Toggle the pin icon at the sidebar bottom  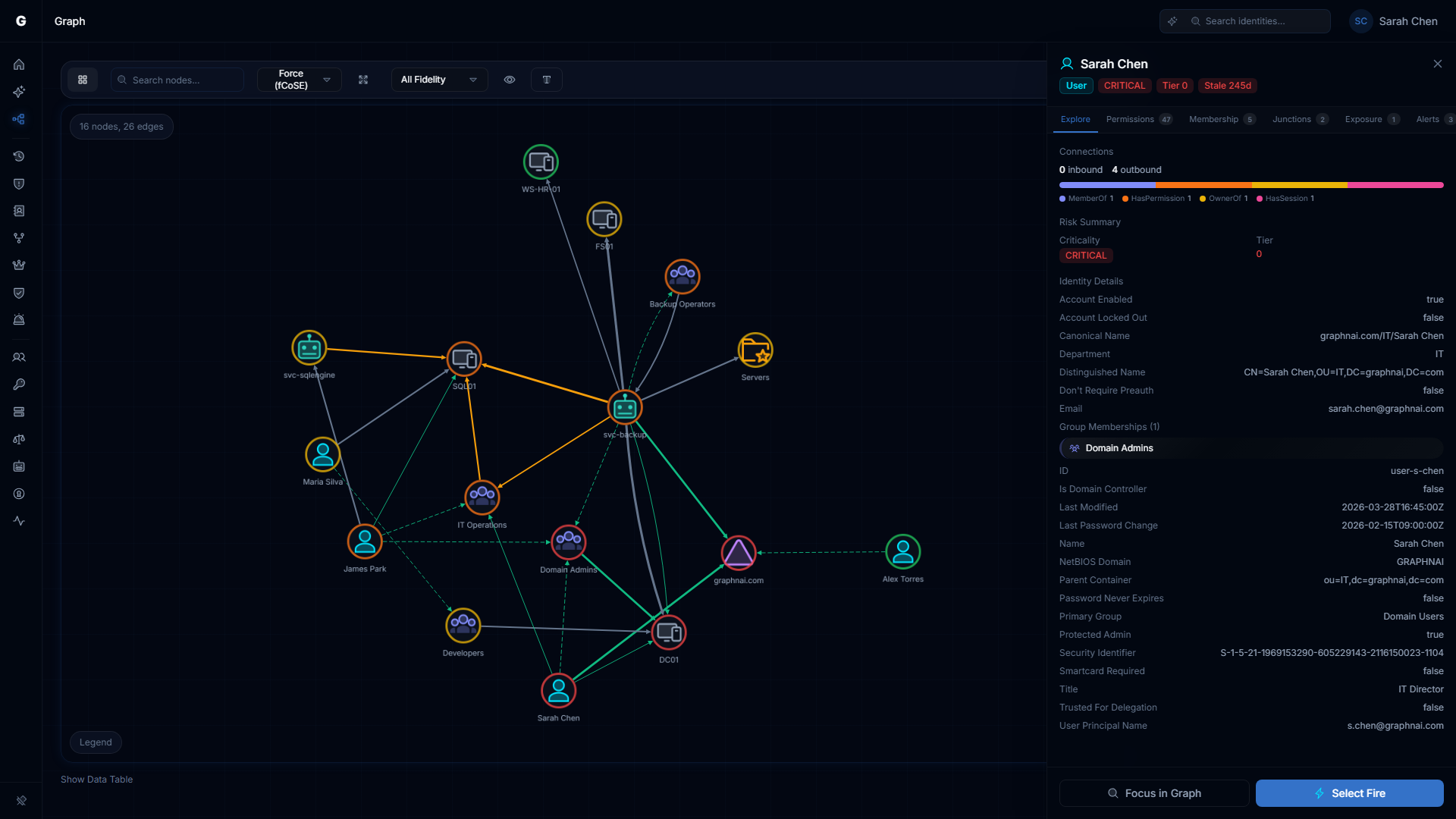[22, 800]
